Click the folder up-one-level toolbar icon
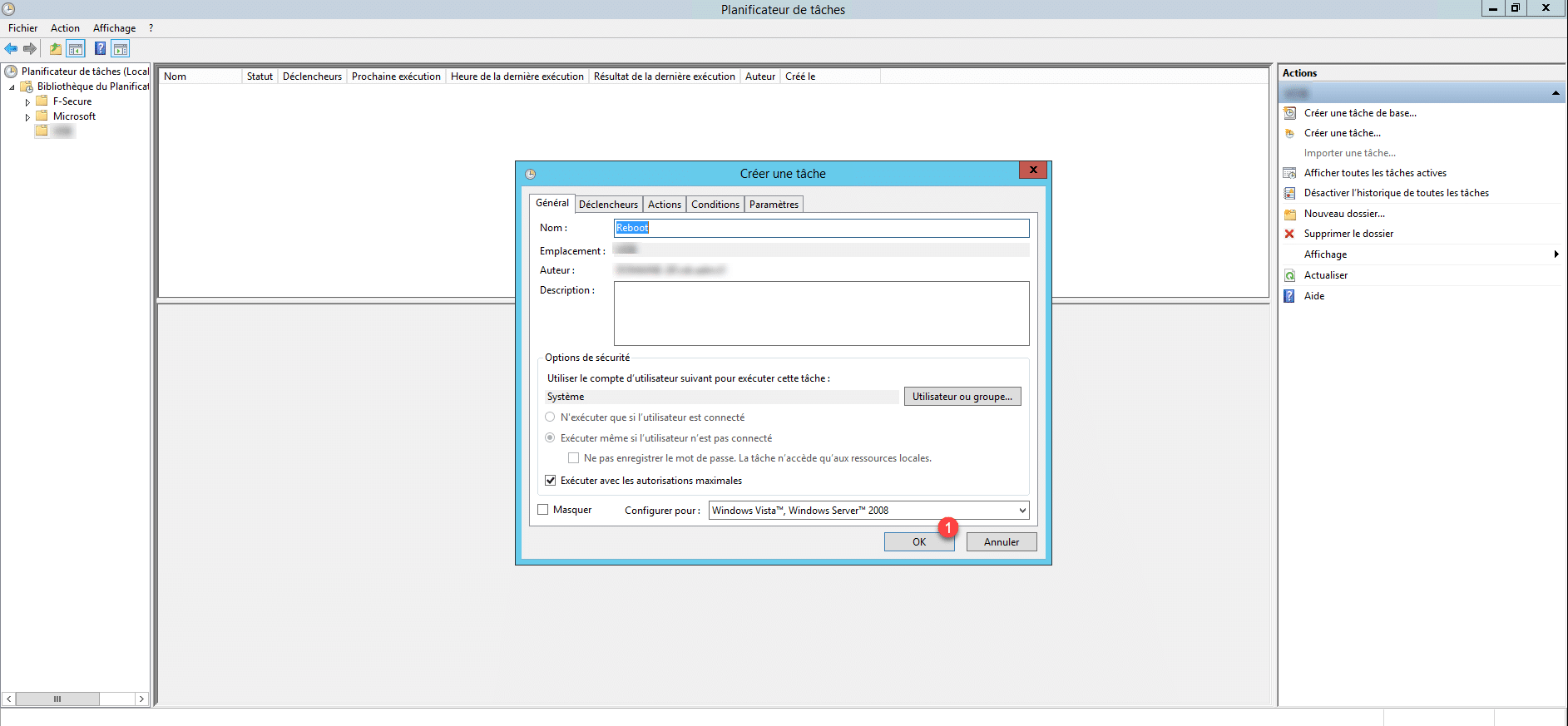This screenshot has height=726, width=1568. (55, 49)
